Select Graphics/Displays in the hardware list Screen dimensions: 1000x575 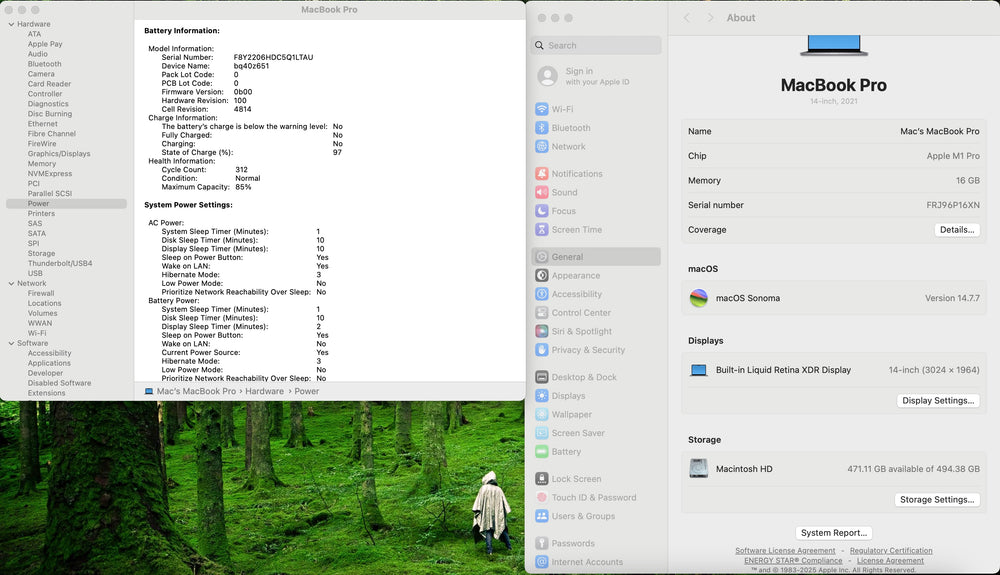click(x=59, y=154)
